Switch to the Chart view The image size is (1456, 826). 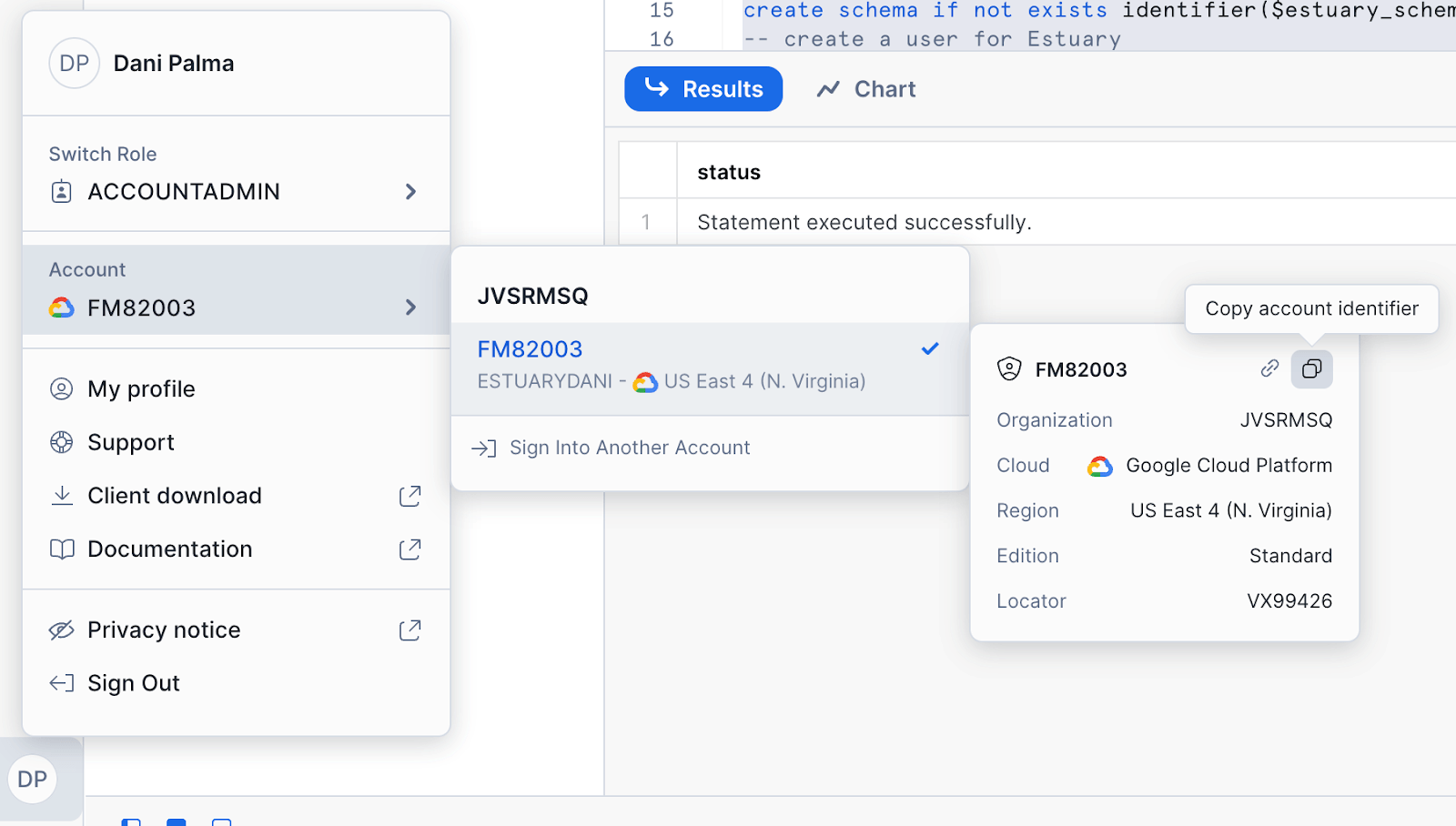click(866, 89)
